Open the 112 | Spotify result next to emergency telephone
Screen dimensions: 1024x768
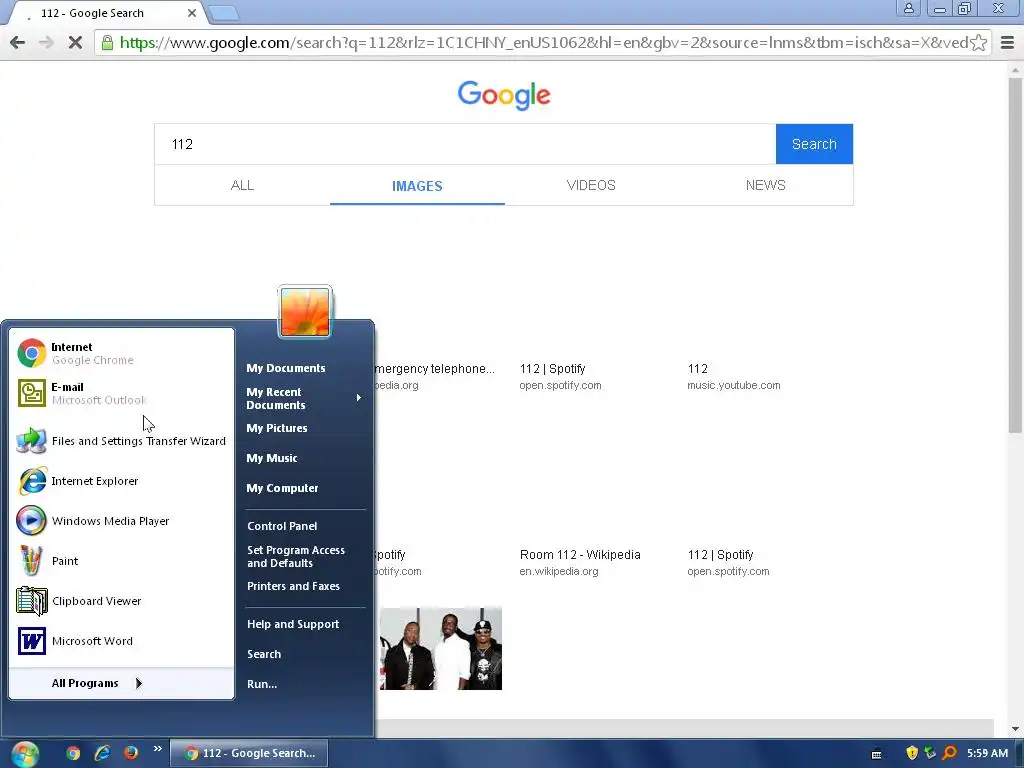click(x=552, y=369)
